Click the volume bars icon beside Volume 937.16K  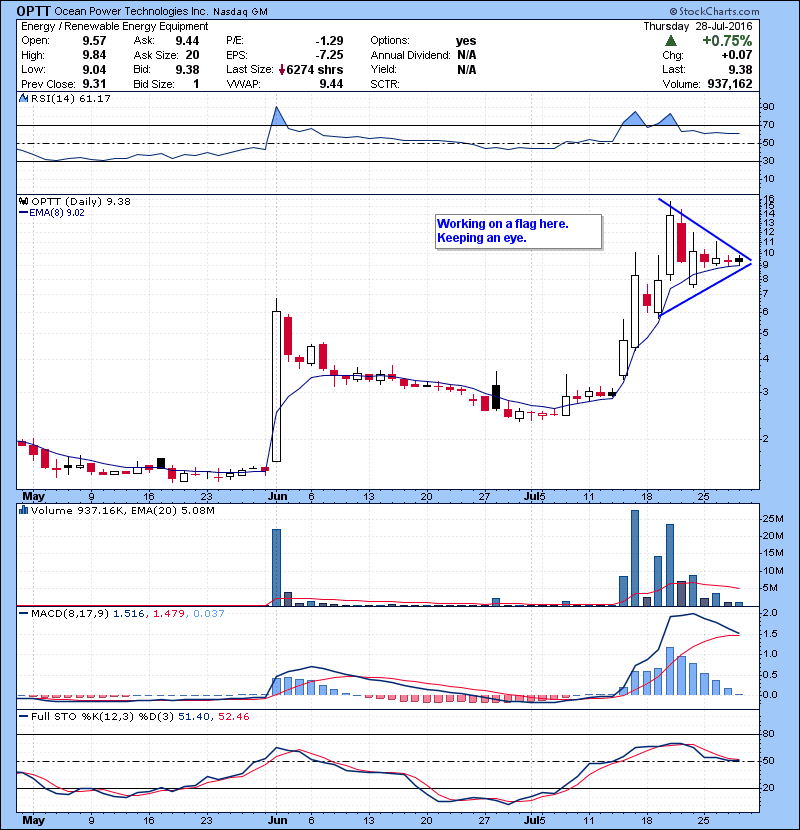(23, 510)
